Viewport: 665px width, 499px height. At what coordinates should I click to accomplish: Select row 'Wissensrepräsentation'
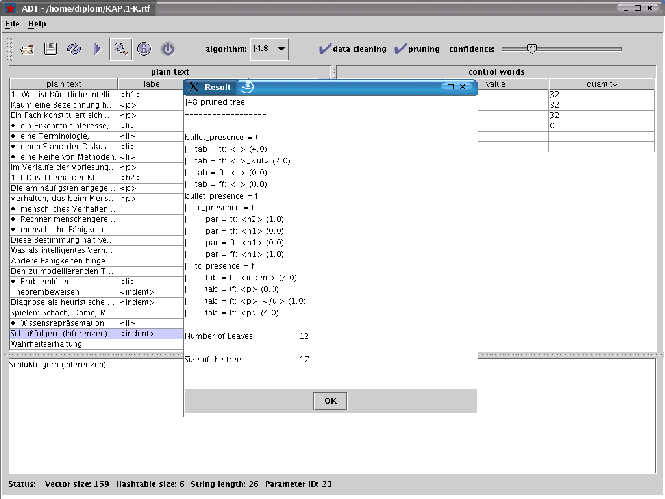click(97, 323)
